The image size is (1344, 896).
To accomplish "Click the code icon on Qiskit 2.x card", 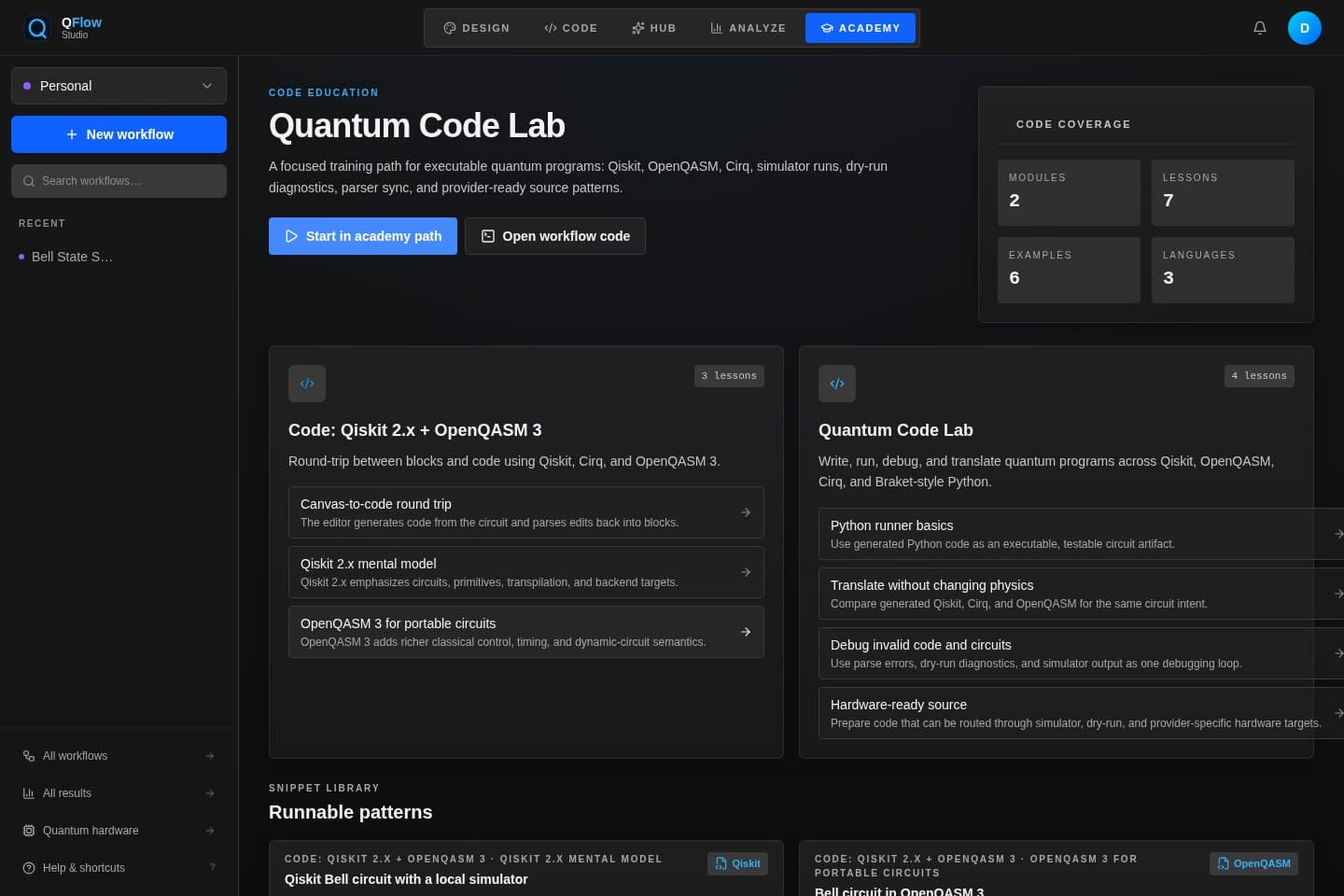I will (307, 384).
